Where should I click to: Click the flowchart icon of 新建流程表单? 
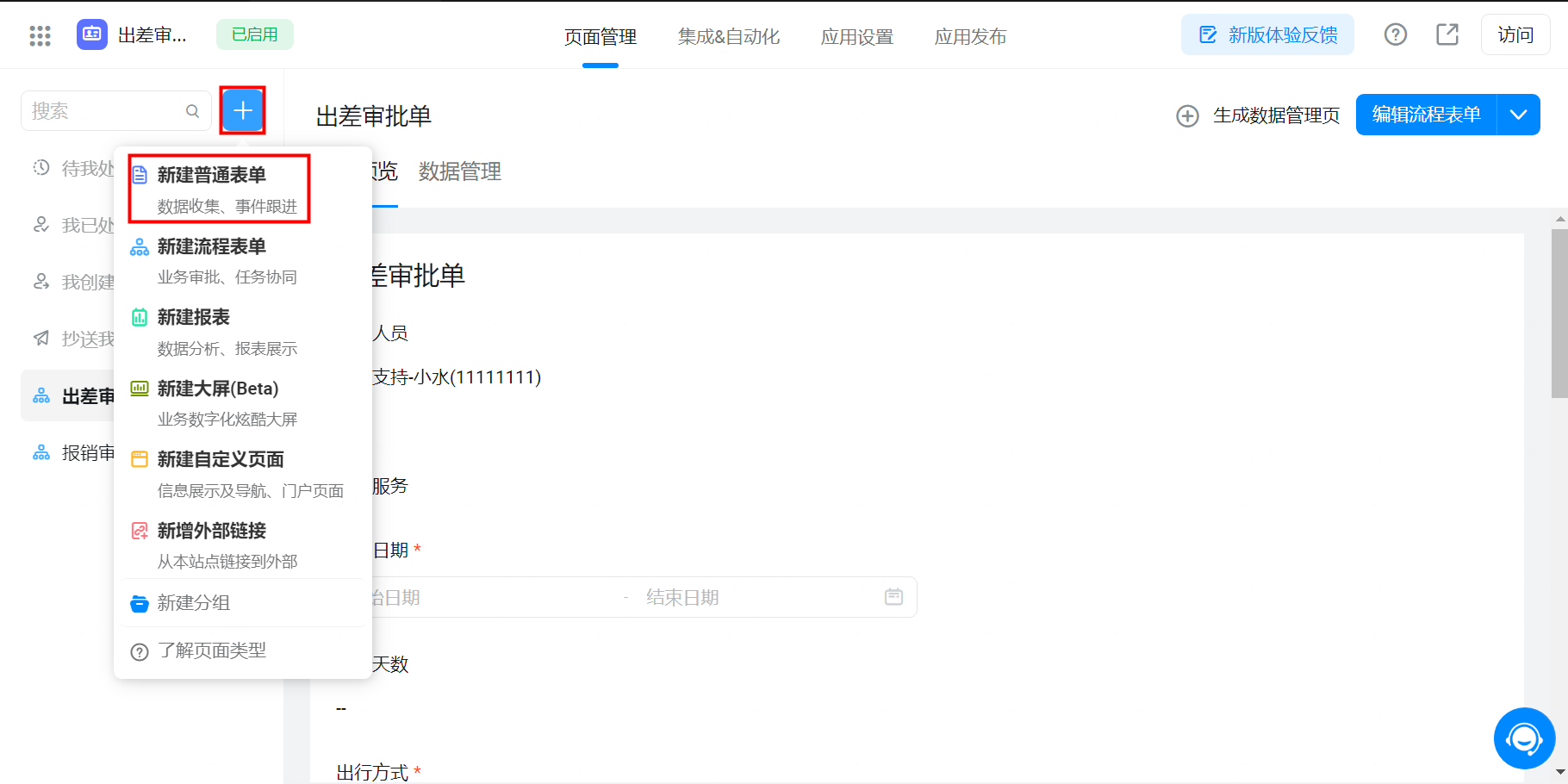140,247
